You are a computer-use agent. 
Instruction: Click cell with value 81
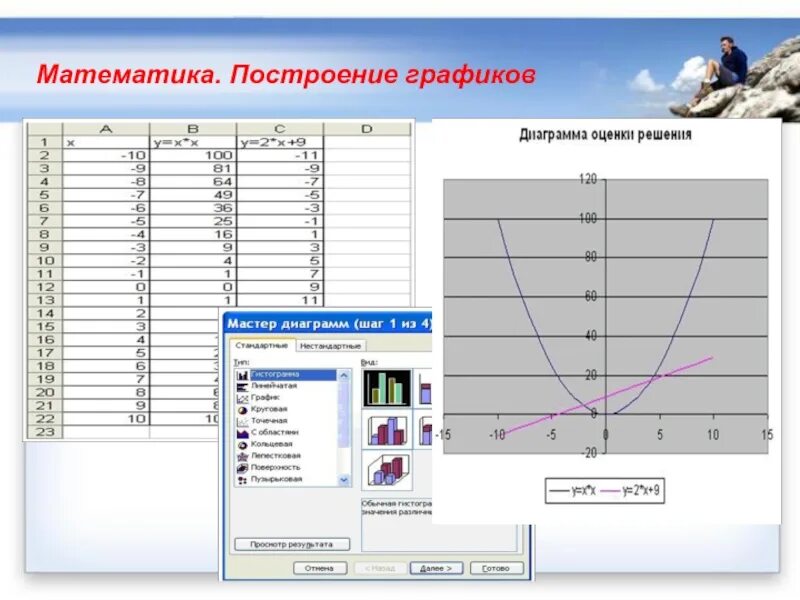[x=193, y=168]
